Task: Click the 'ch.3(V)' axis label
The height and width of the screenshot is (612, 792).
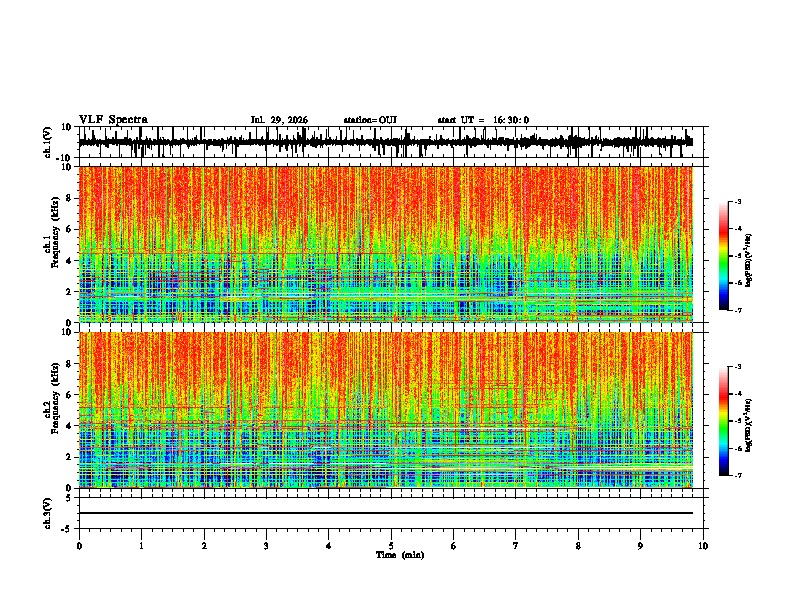Action: [47, 513]
